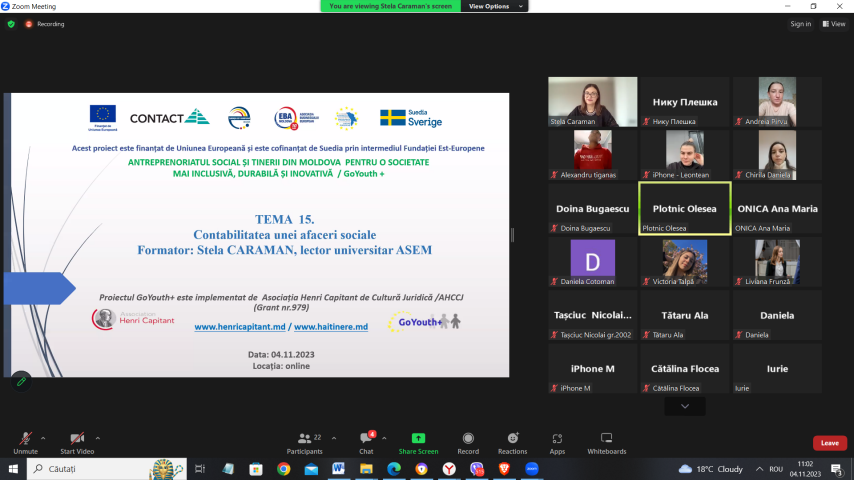The image size is (854, 480).
Task: Click the divider handle between slide and gallery
Action: pyautogui.click(x=513, y=235)
